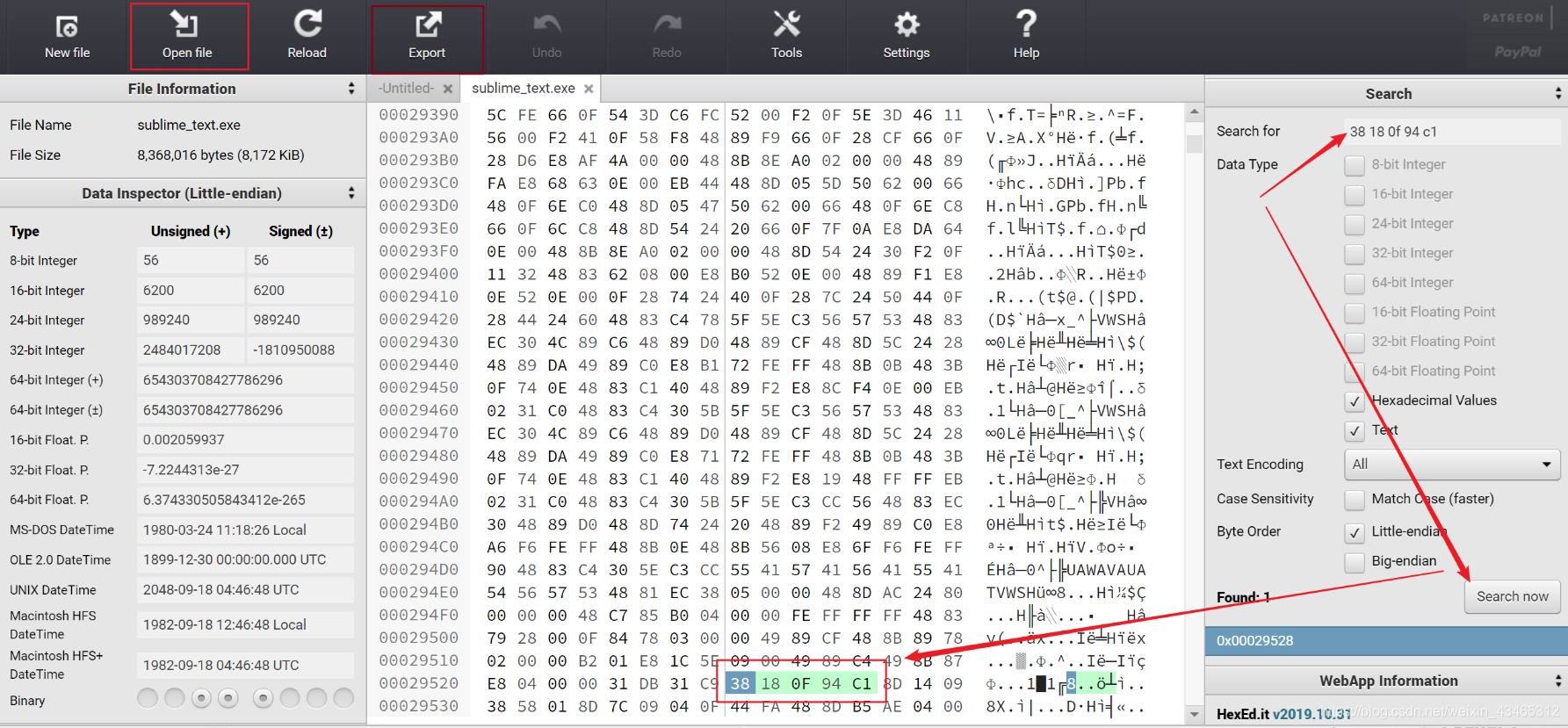The width and height of the screenshot is (1568, 728).
Task: Reload the current file
Action: (x=307, y=37)
